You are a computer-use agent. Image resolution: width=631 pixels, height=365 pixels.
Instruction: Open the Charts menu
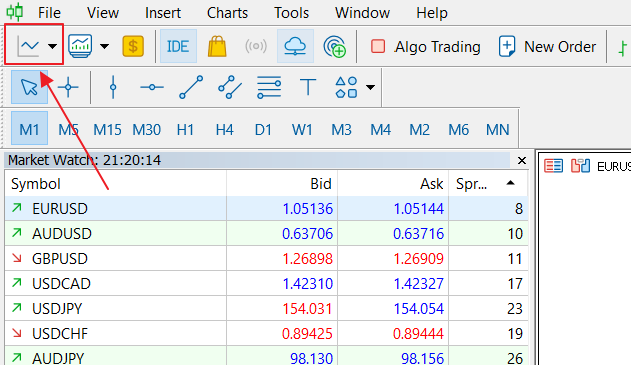pos(227,13)
